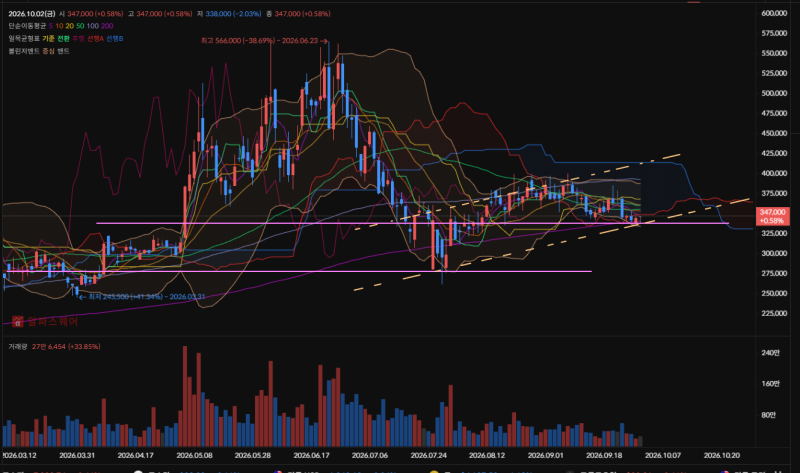Select the 50-day moving average legend
This screenshot has height=473, width=800.
coord(80,26)
